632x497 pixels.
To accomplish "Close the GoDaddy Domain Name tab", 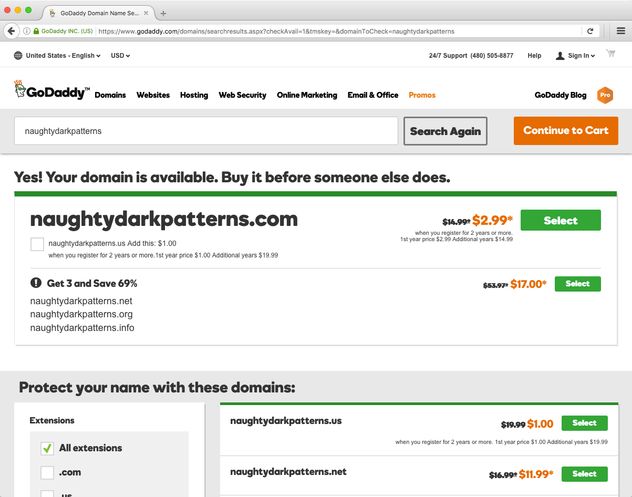I will (x=146, y=13).
